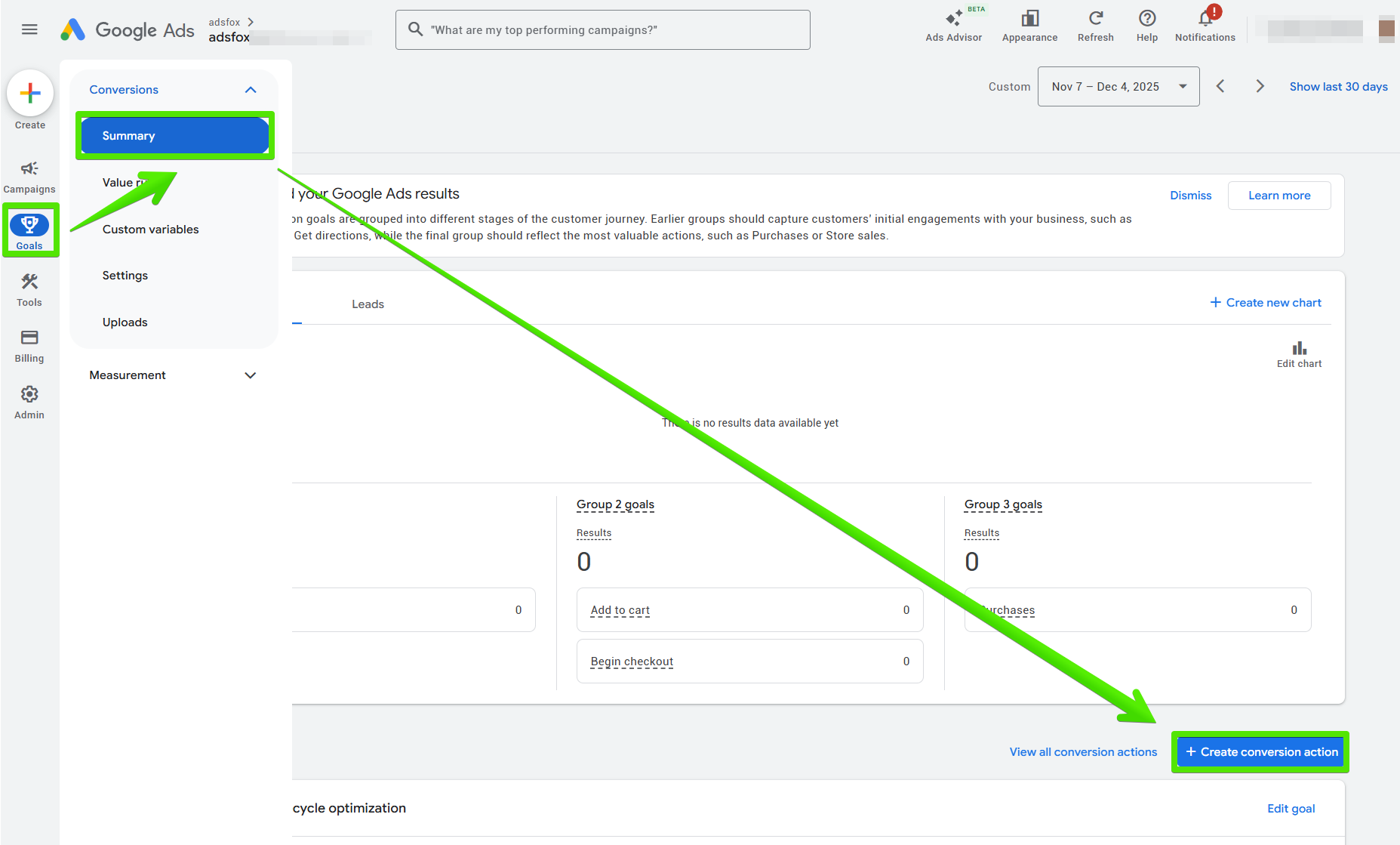Image resolution: width=1400 pixels, height=845 pixels.
Task: Open View all conversion actions link
Action: [x=1083, y=752]
